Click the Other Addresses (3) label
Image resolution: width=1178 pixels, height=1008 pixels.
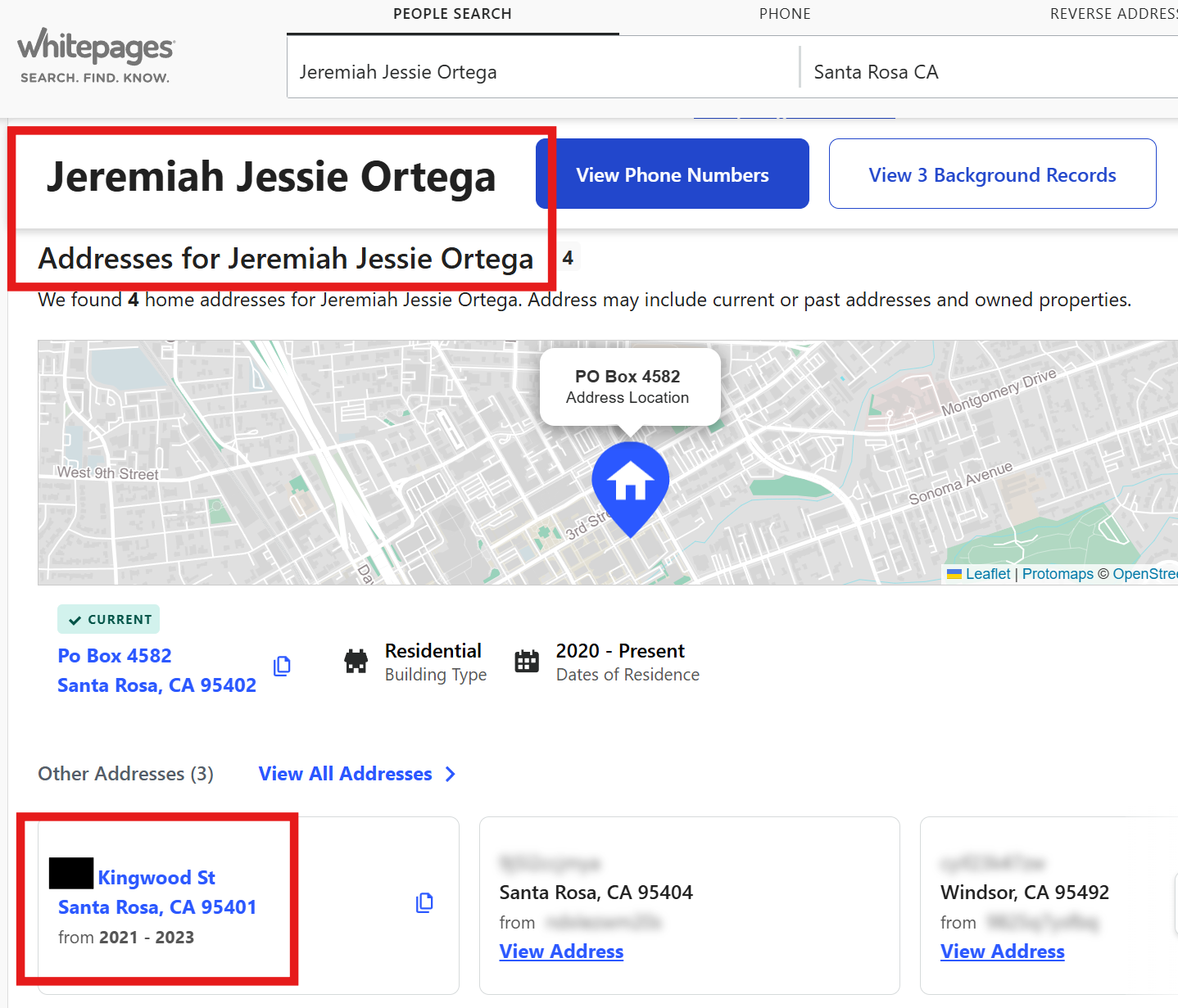125,774
